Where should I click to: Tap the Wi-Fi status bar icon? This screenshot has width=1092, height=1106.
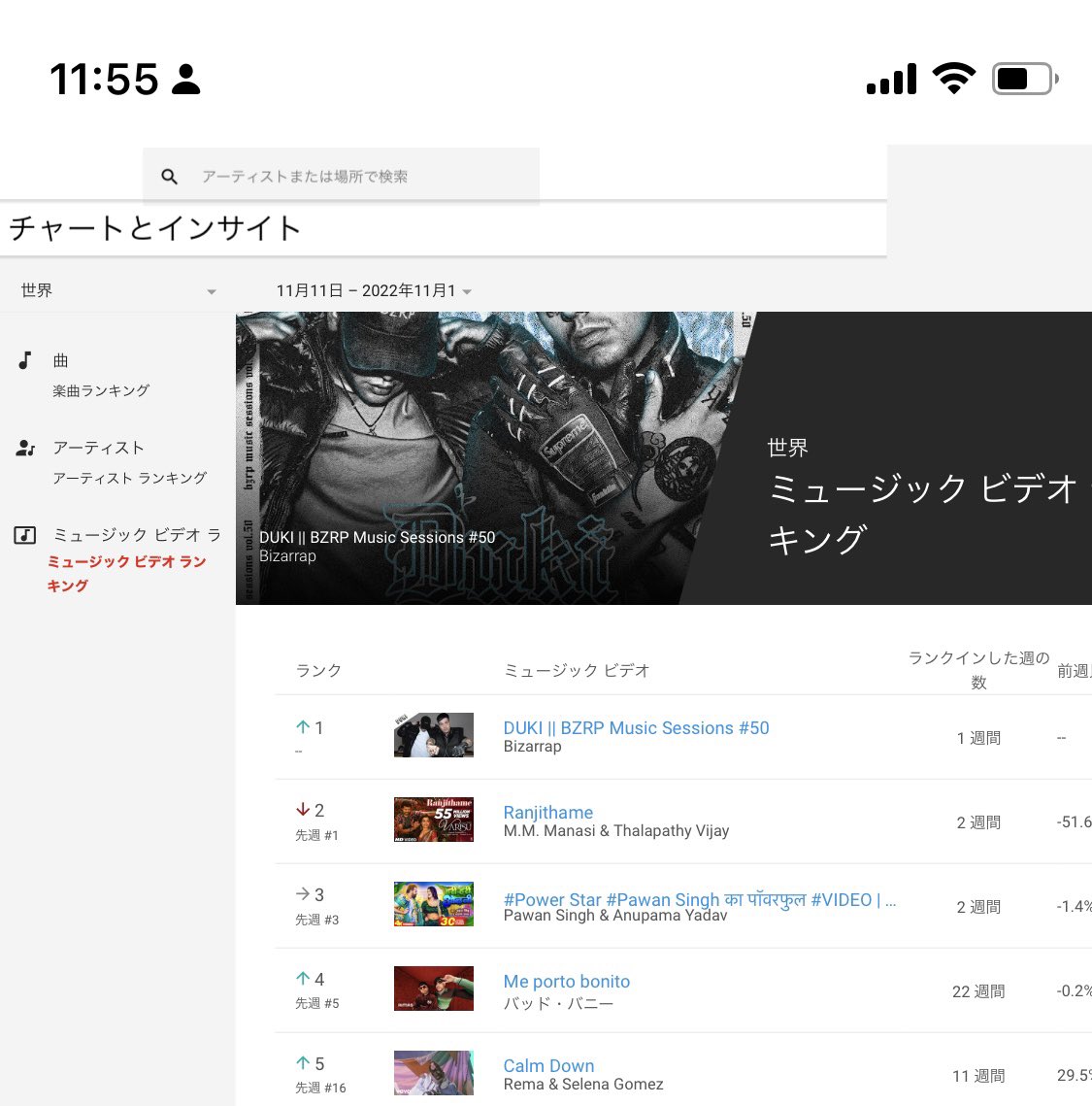(x=954, y=79)
